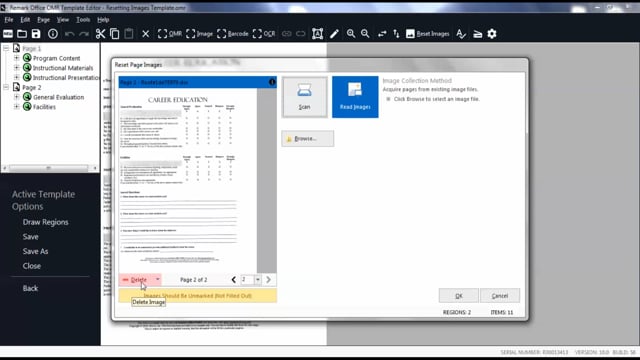This screenshot has height=360, width=640.
Task: Click the scanner properties icon
Action: 478,34
